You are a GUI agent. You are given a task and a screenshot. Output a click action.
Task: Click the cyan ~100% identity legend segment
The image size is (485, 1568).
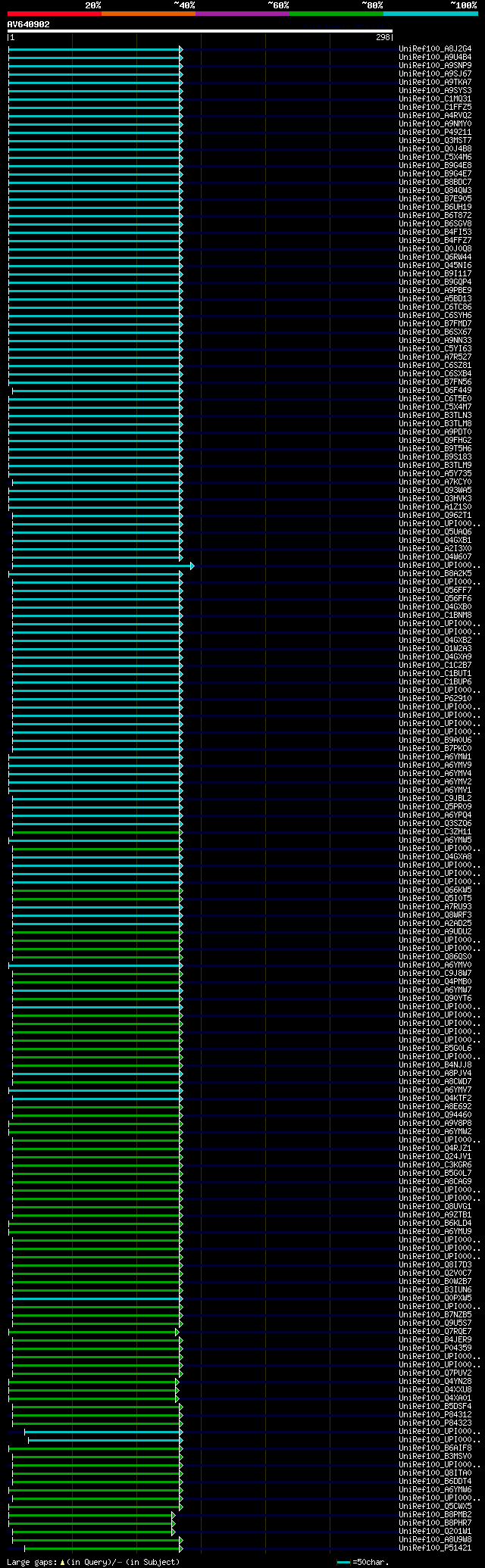430,13
